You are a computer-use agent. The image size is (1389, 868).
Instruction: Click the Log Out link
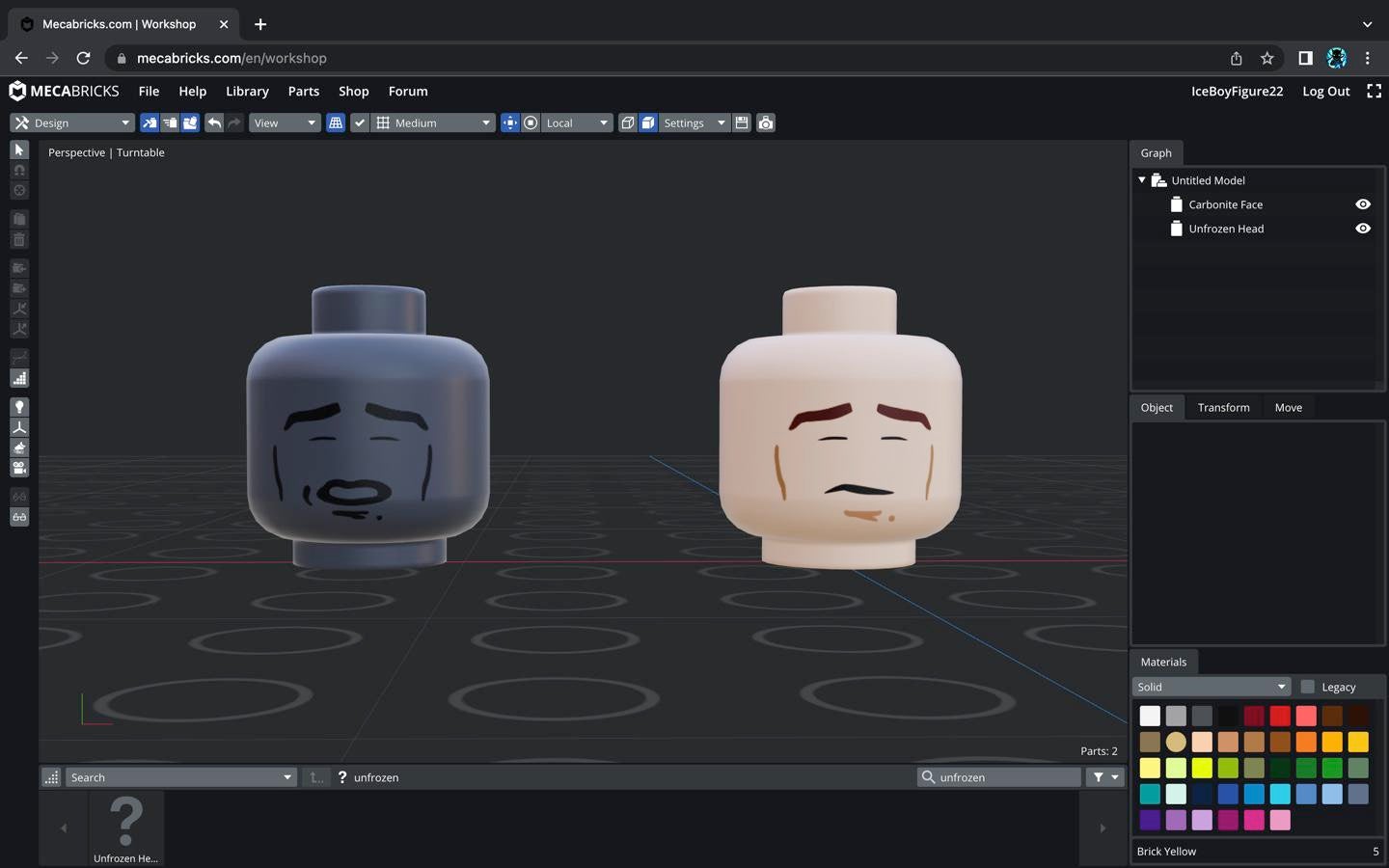pyautogui.click(x=1325, y=91)
